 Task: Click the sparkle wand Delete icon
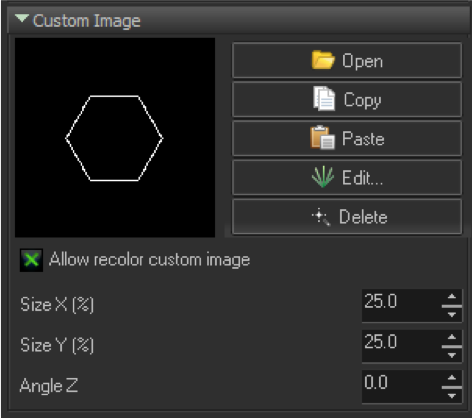[x=321, y=217]
